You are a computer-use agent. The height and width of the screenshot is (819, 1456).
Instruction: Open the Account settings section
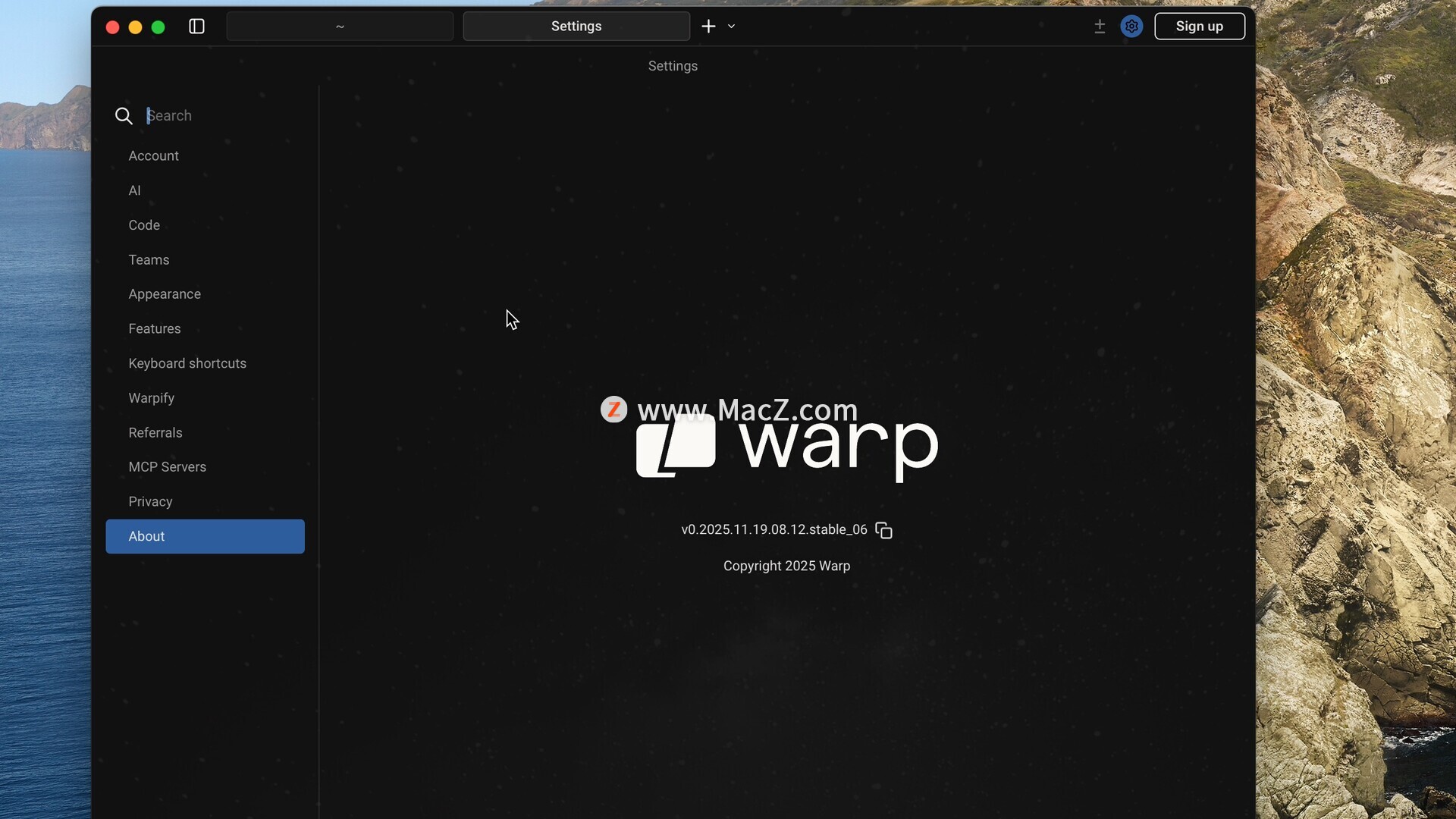pos(153,155)
